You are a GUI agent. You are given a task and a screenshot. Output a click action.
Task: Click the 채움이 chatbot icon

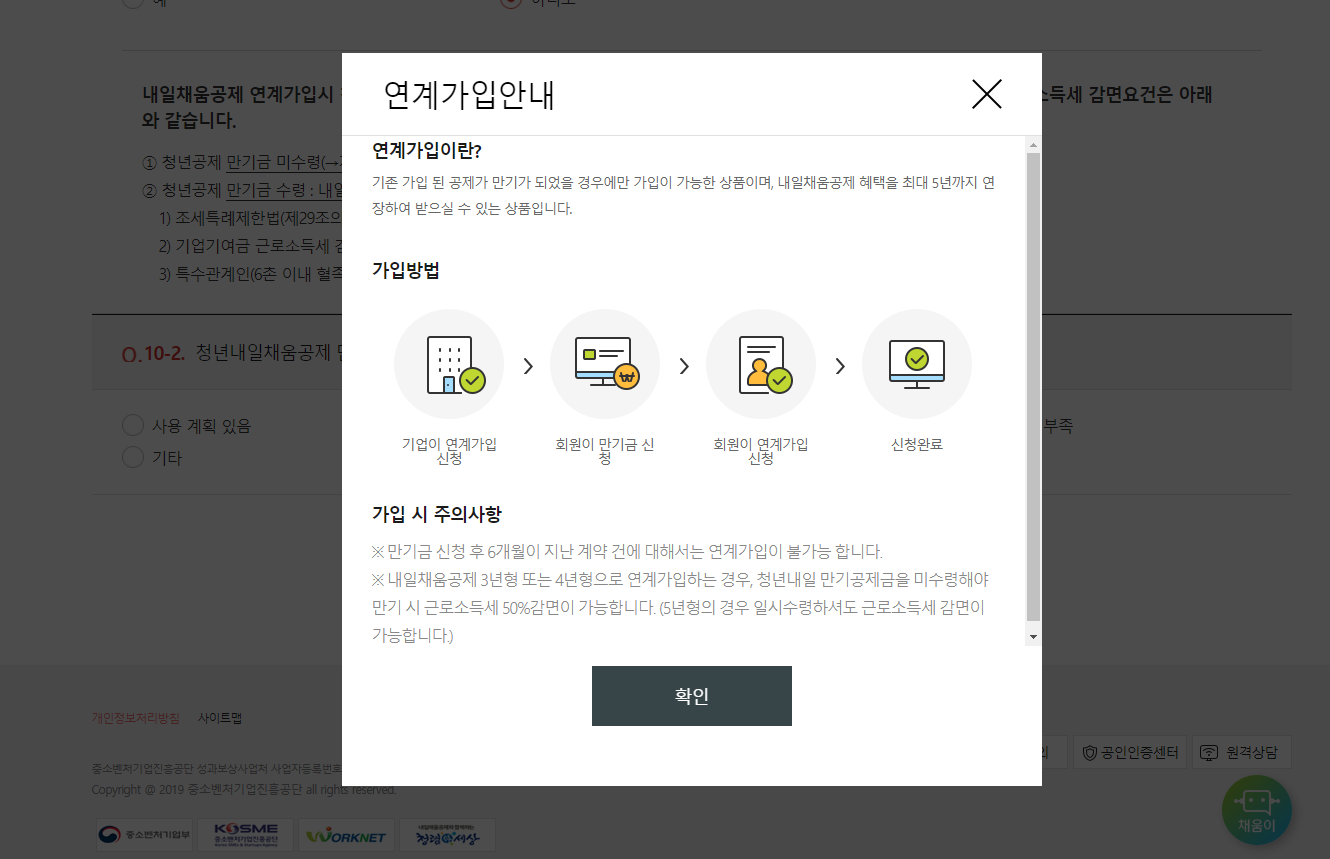pyautogui.click(x=1257, y=810)
